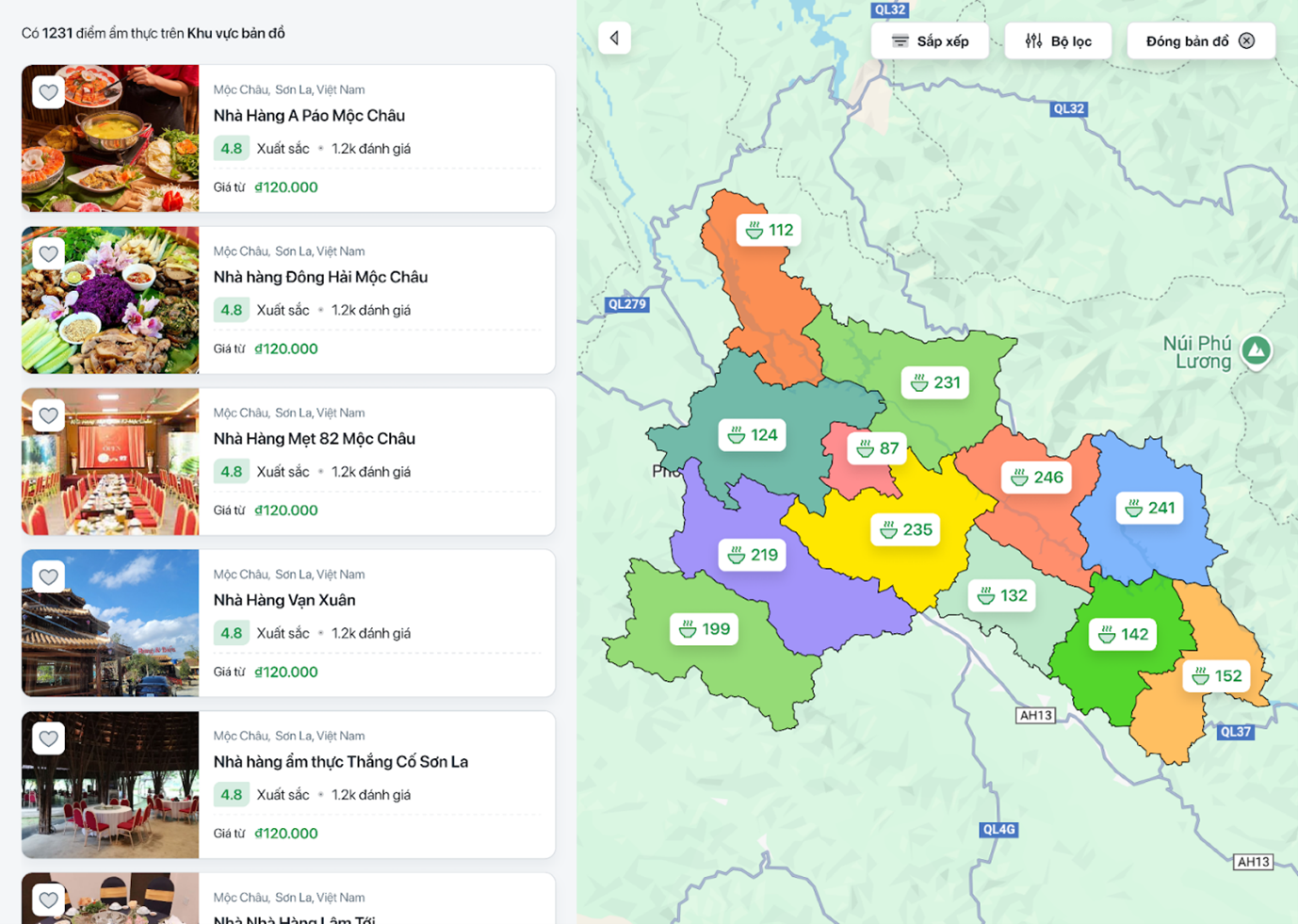Open the Sắp xếp sort options

[930, 41]
